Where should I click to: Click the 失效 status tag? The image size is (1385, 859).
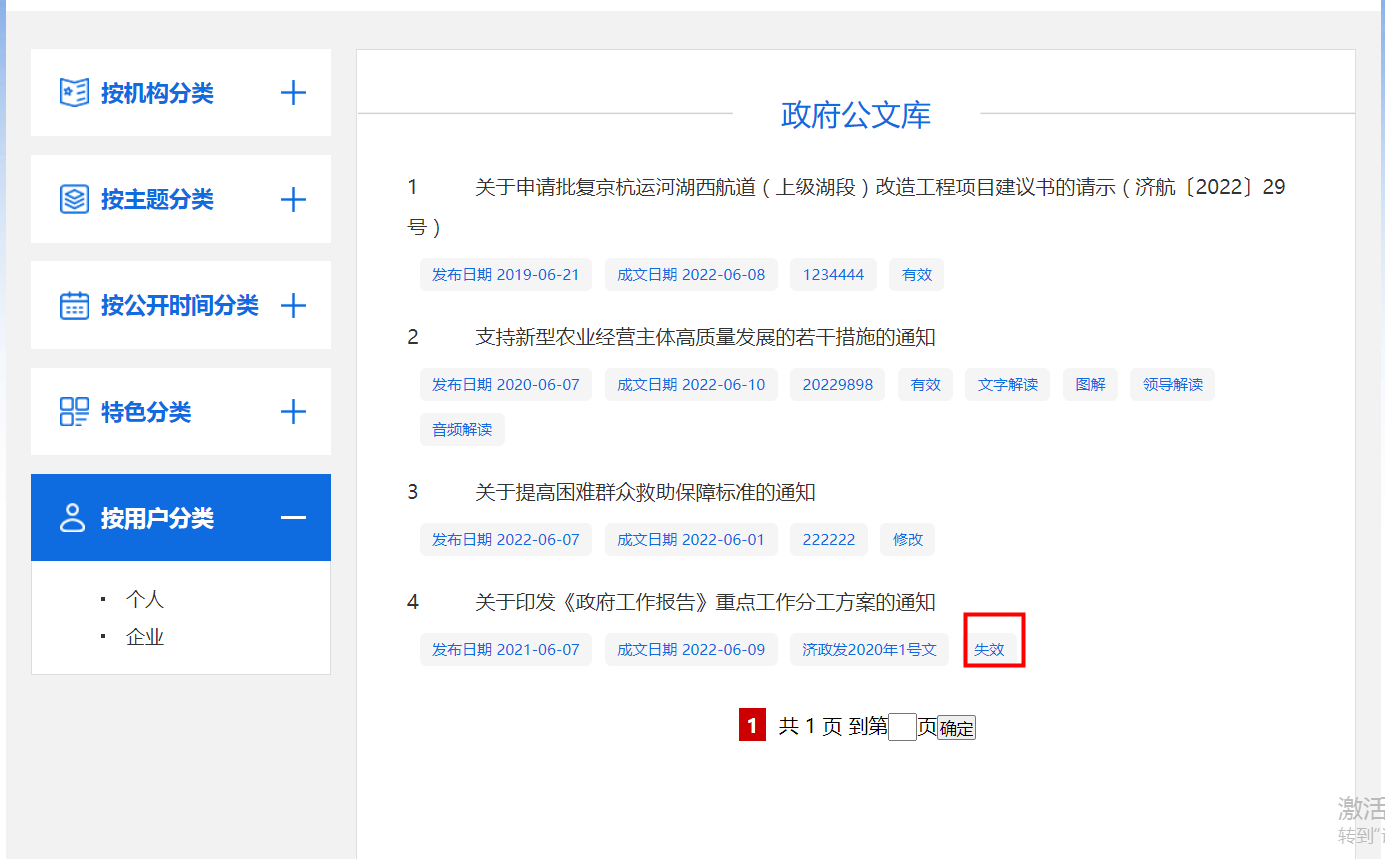(989, 650)
